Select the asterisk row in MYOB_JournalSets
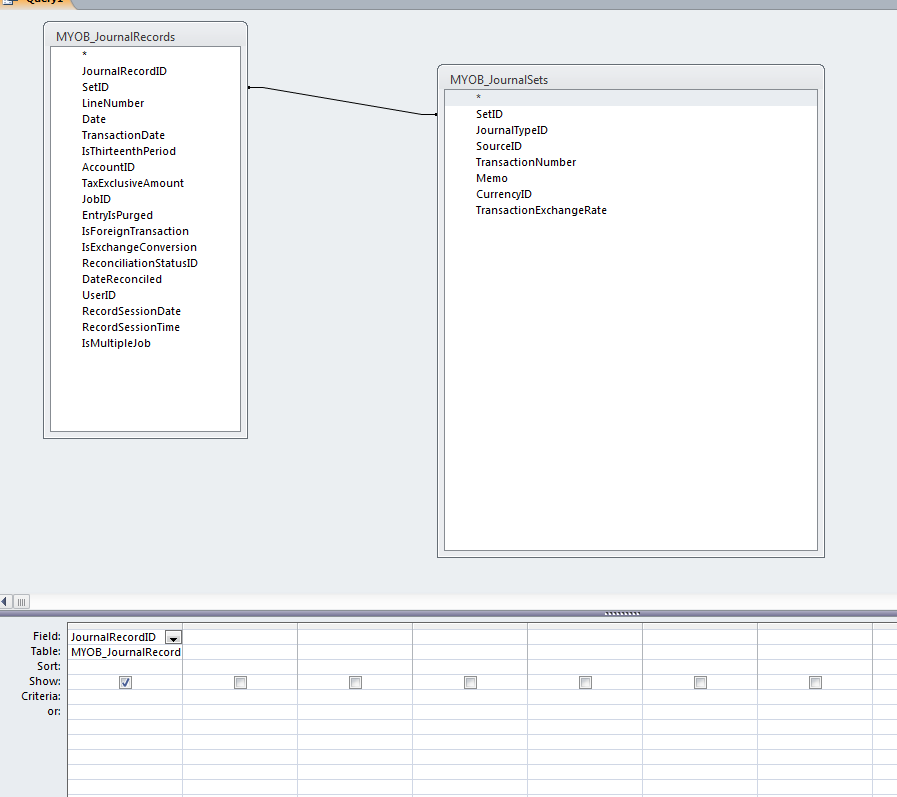The width and height of the screenshot is (897, 797). pos(630,98)
